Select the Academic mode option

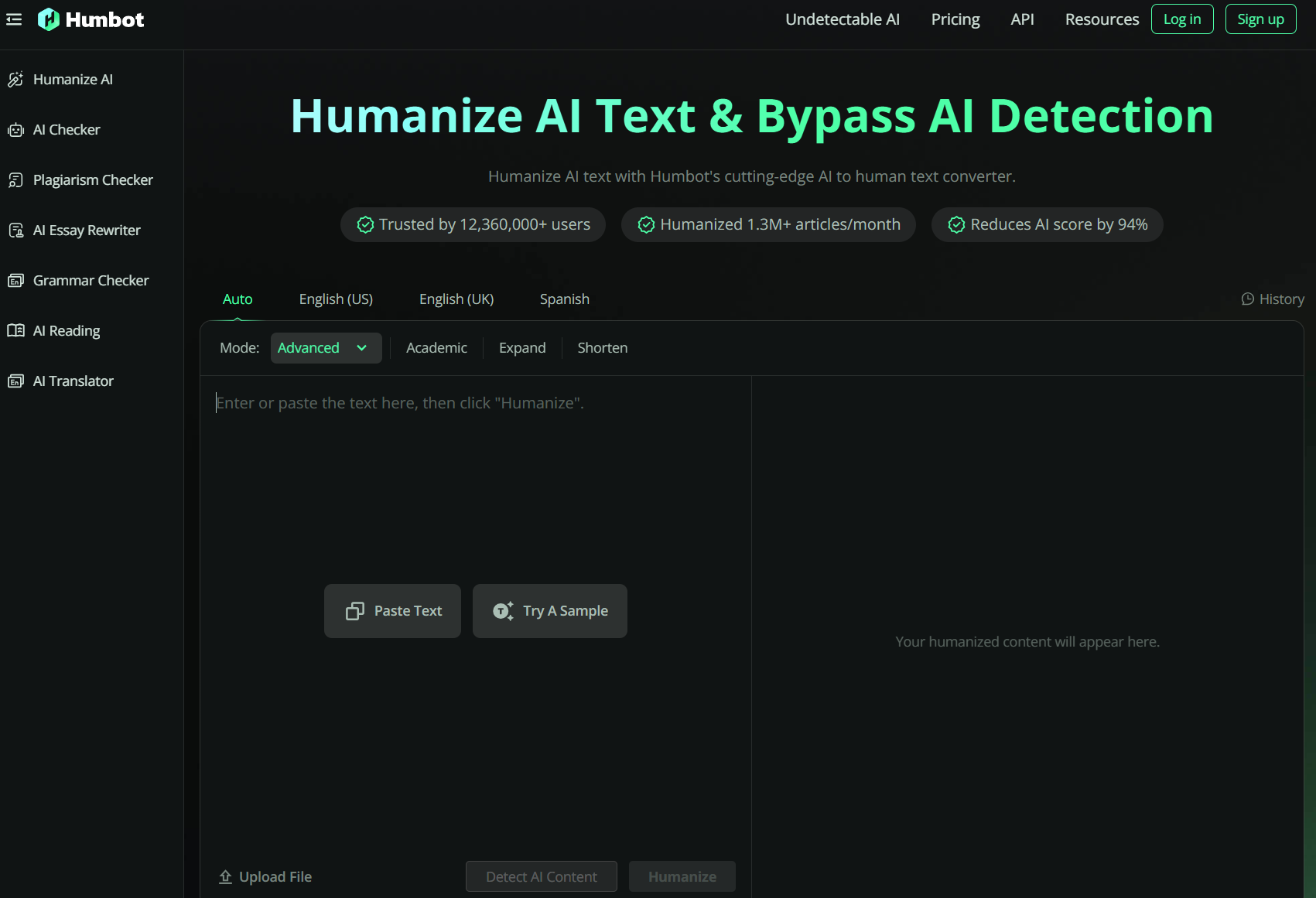pyautogui.click(x=436, y=348)
